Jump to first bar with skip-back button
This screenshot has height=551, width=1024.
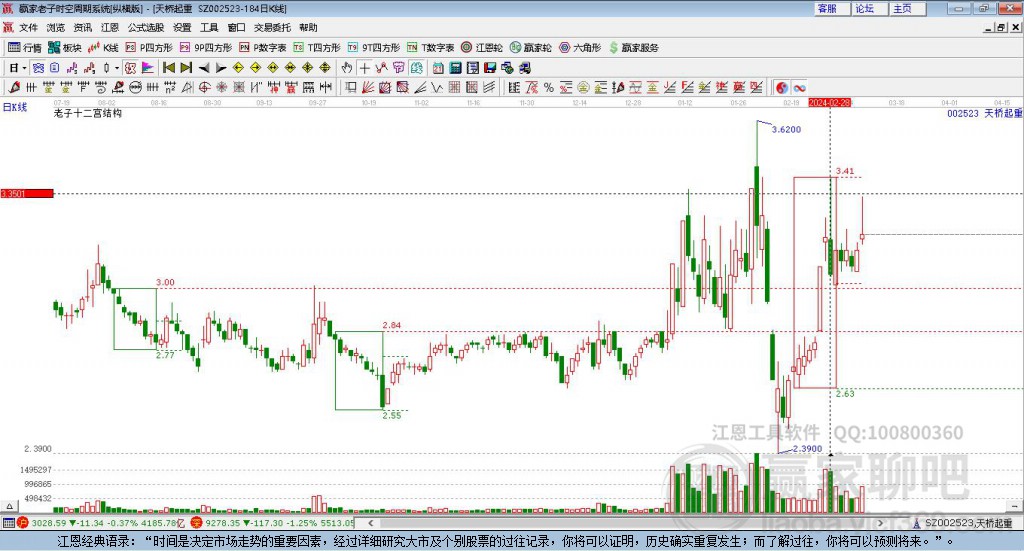pyautogui.click(x=168, y=68)
